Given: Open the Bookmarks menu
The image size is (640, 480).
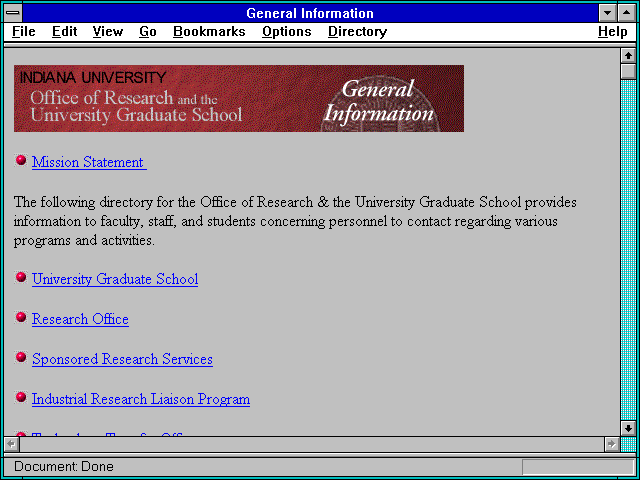Looking at the screenshot, I should (209, 32).
